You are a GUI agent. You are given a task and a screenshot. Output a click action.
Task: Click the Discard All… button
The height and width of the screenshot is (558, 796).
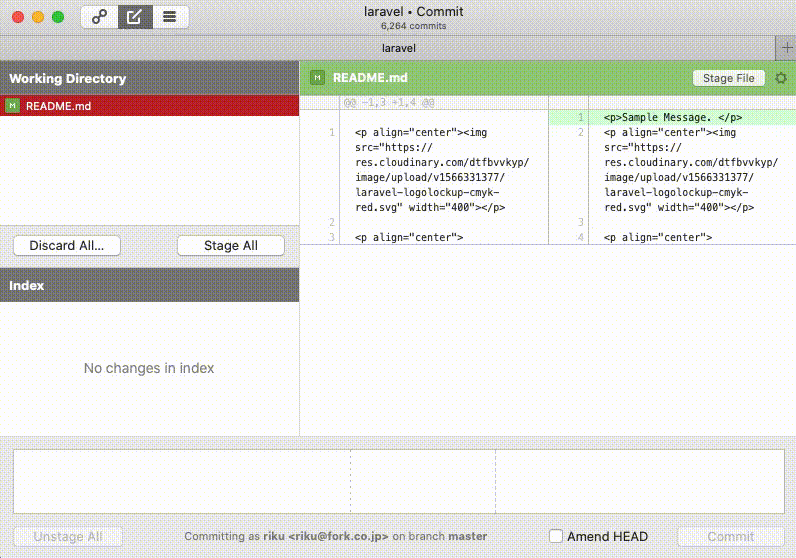click(x=67, y=246)
